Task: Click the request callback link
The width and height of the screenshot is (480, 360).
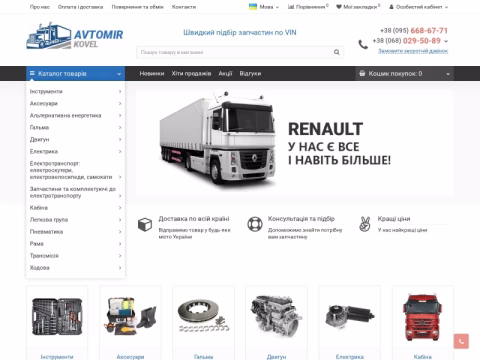Action: point(413,51)
